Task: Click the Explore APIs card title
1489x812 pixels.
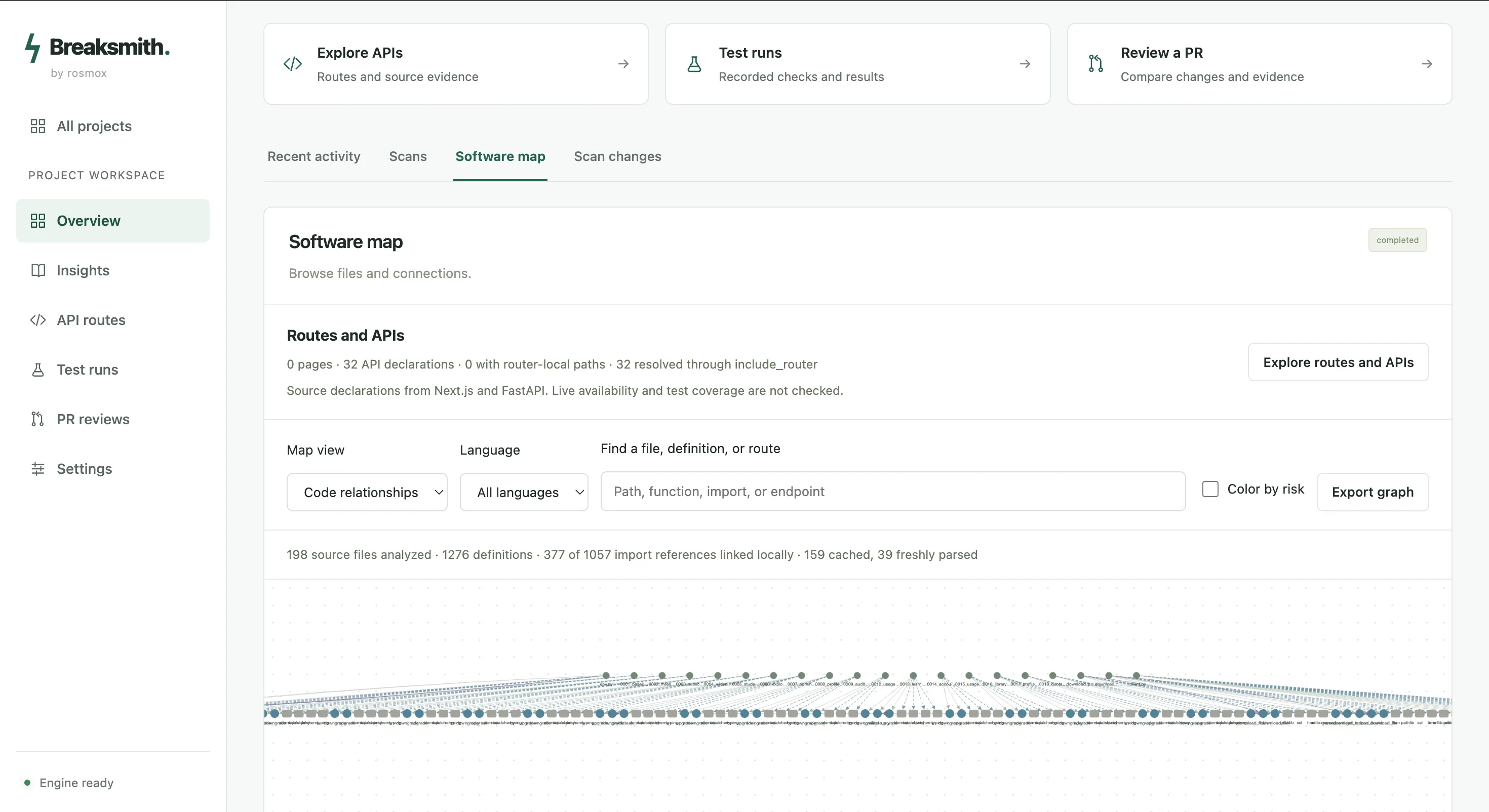Action: coord(360,53)
